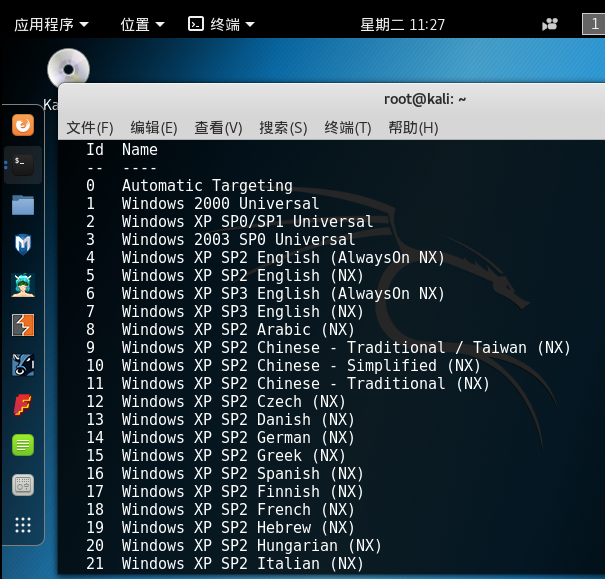Open the 查看(V) menu
The image size is (605, 579).
218,128
